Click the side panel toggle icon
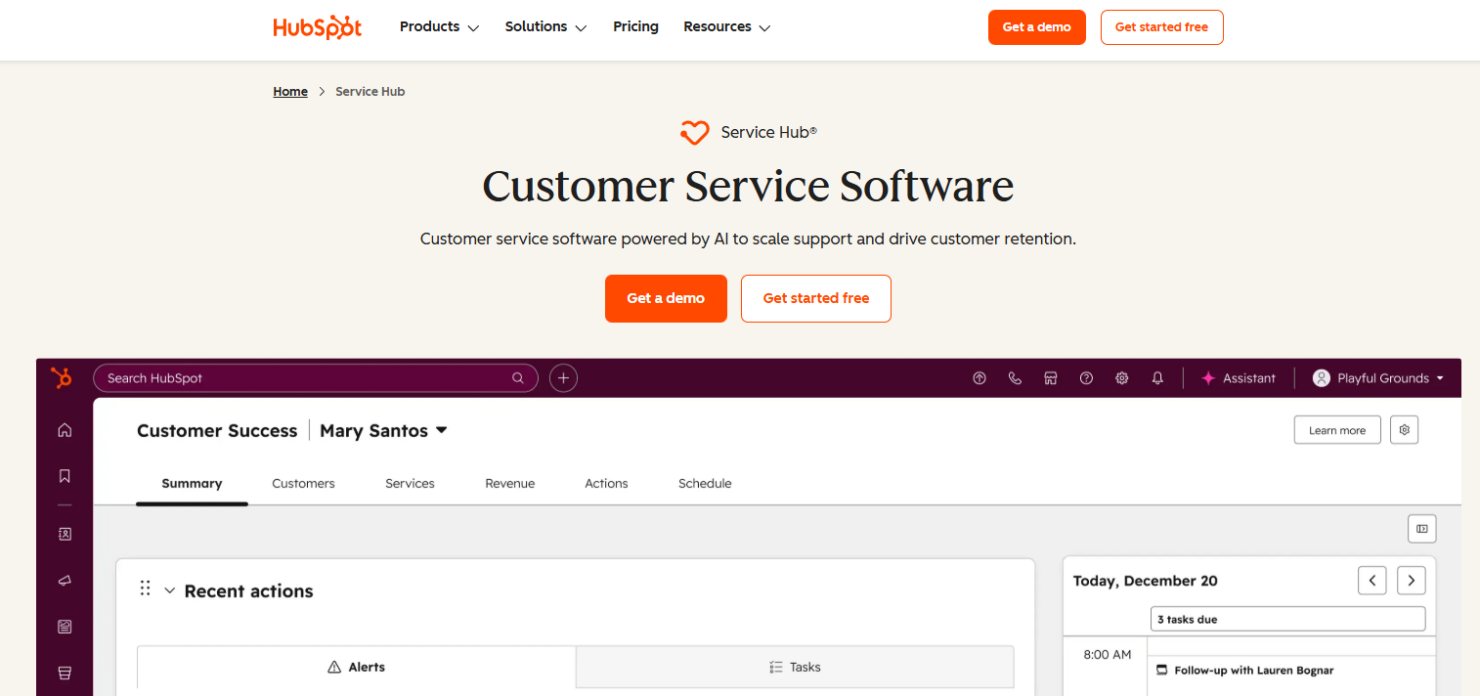 pyautogui.click(x=1422, y=529)
